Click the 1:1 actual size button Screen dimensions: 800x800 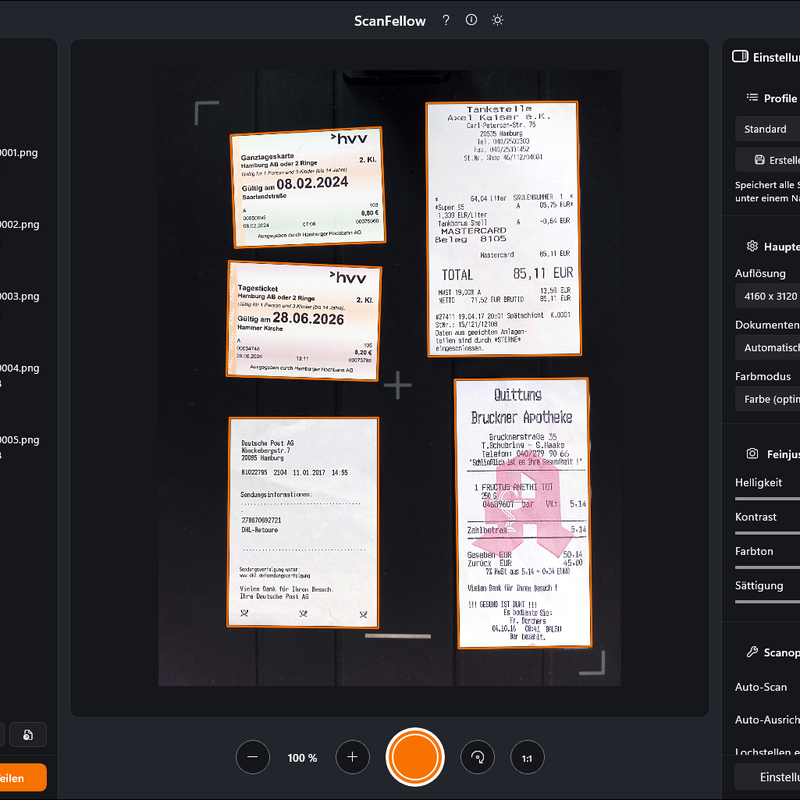(528, 757)
